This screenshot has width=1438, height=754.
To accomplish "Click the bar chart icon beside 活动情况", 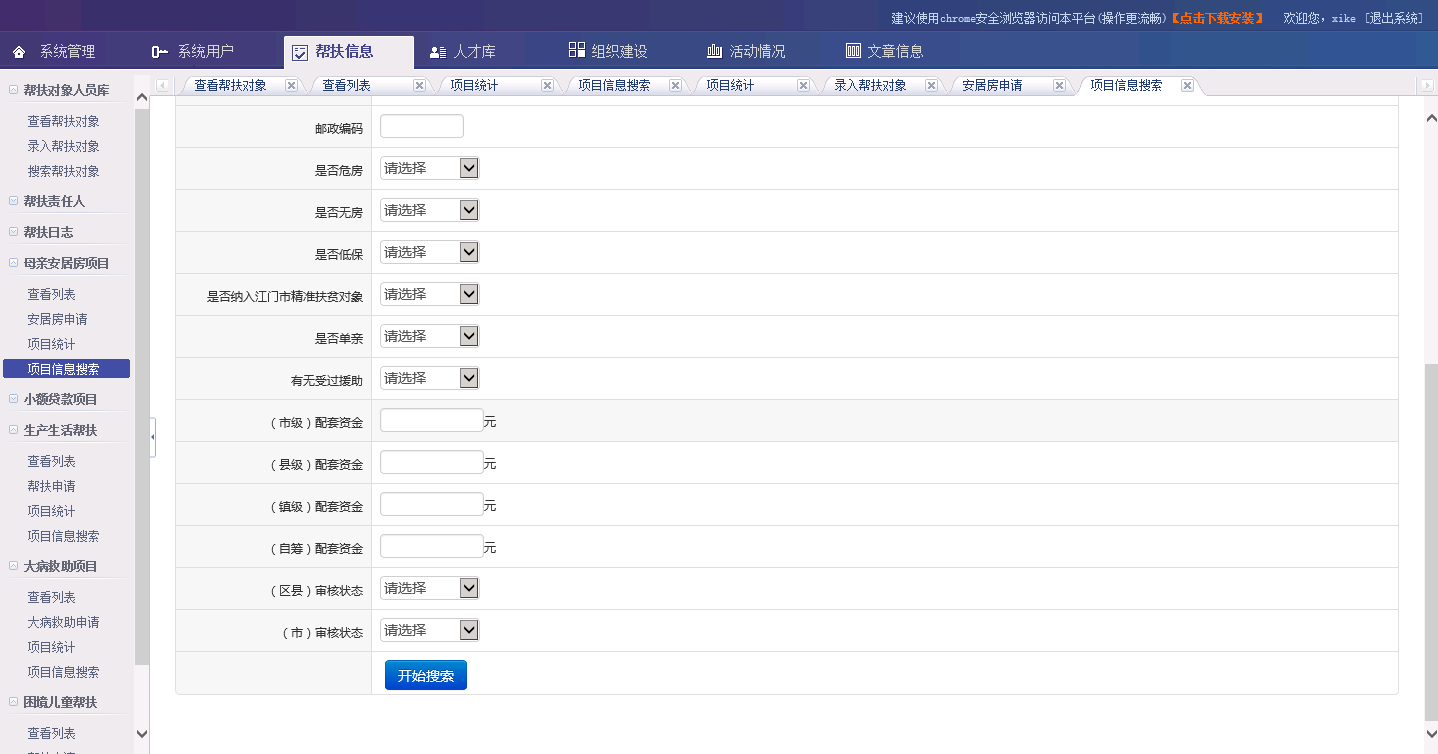I will click(714, 52).
